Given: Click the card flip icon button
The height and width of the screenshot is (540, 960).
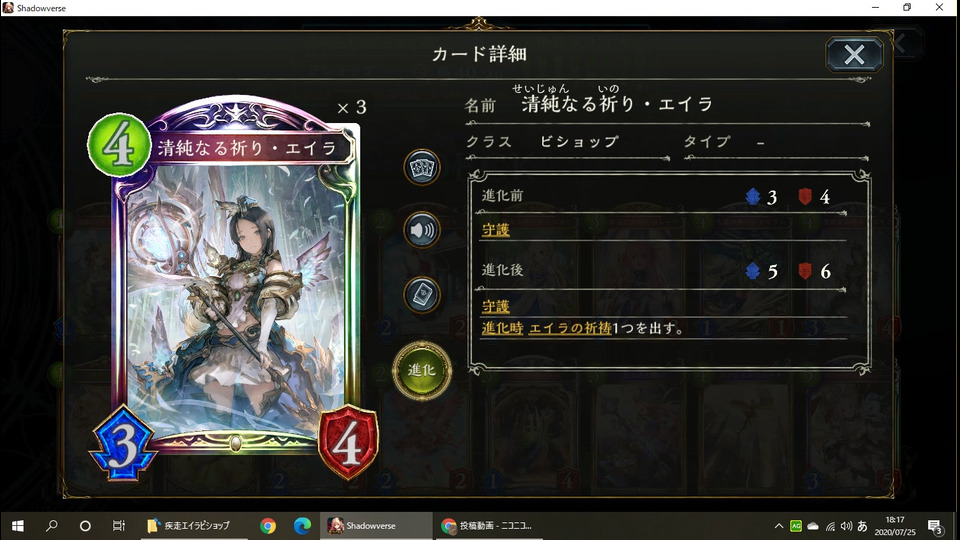Looking at the screenshot, I should click(x=422, y=295).
